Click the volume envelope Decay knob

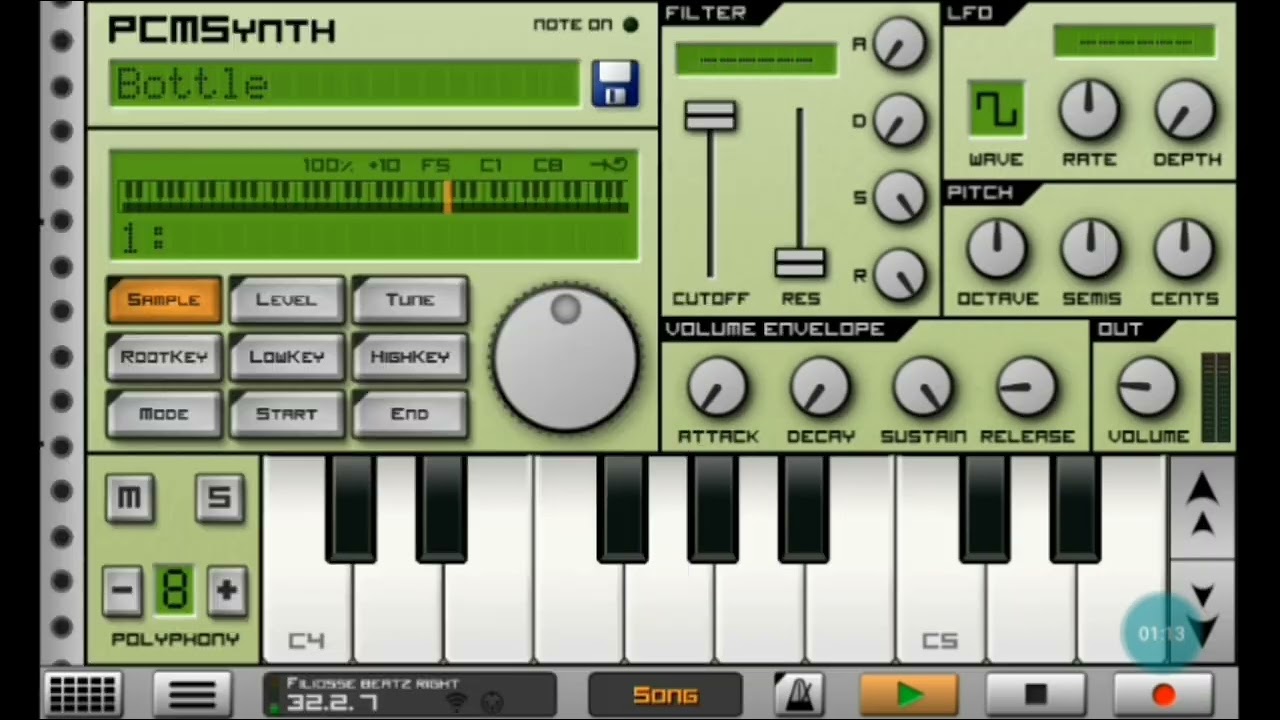(820, 388)
